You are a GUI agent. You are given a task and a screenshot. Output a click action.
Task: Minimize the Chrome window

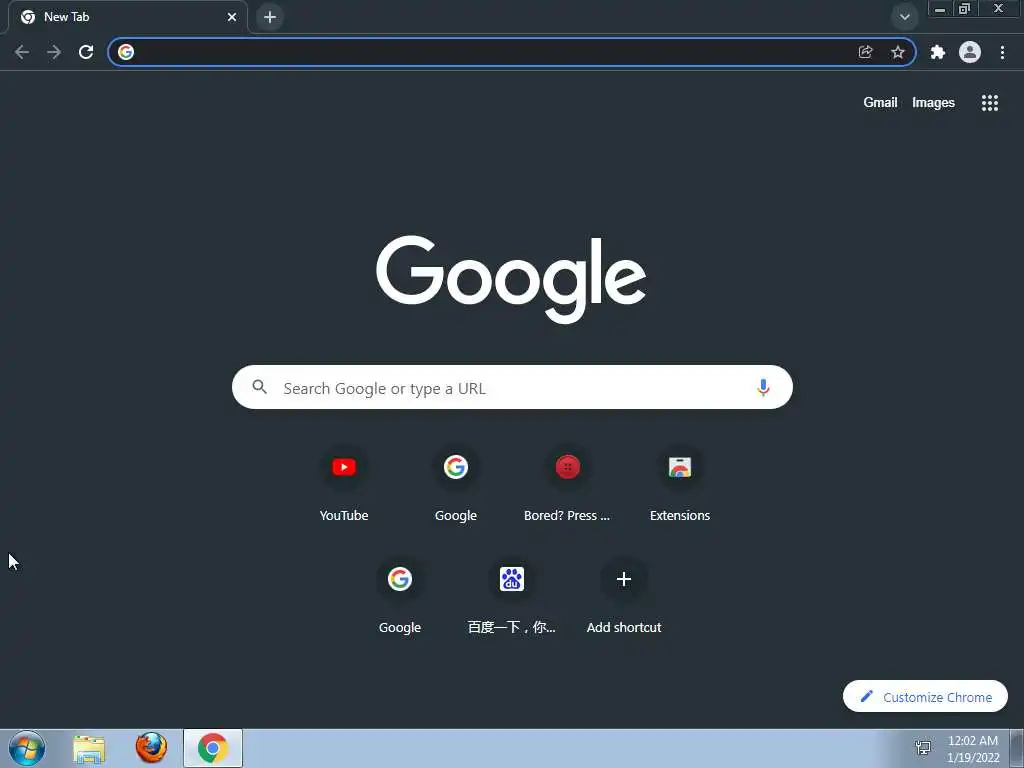(x=940, y=9)
